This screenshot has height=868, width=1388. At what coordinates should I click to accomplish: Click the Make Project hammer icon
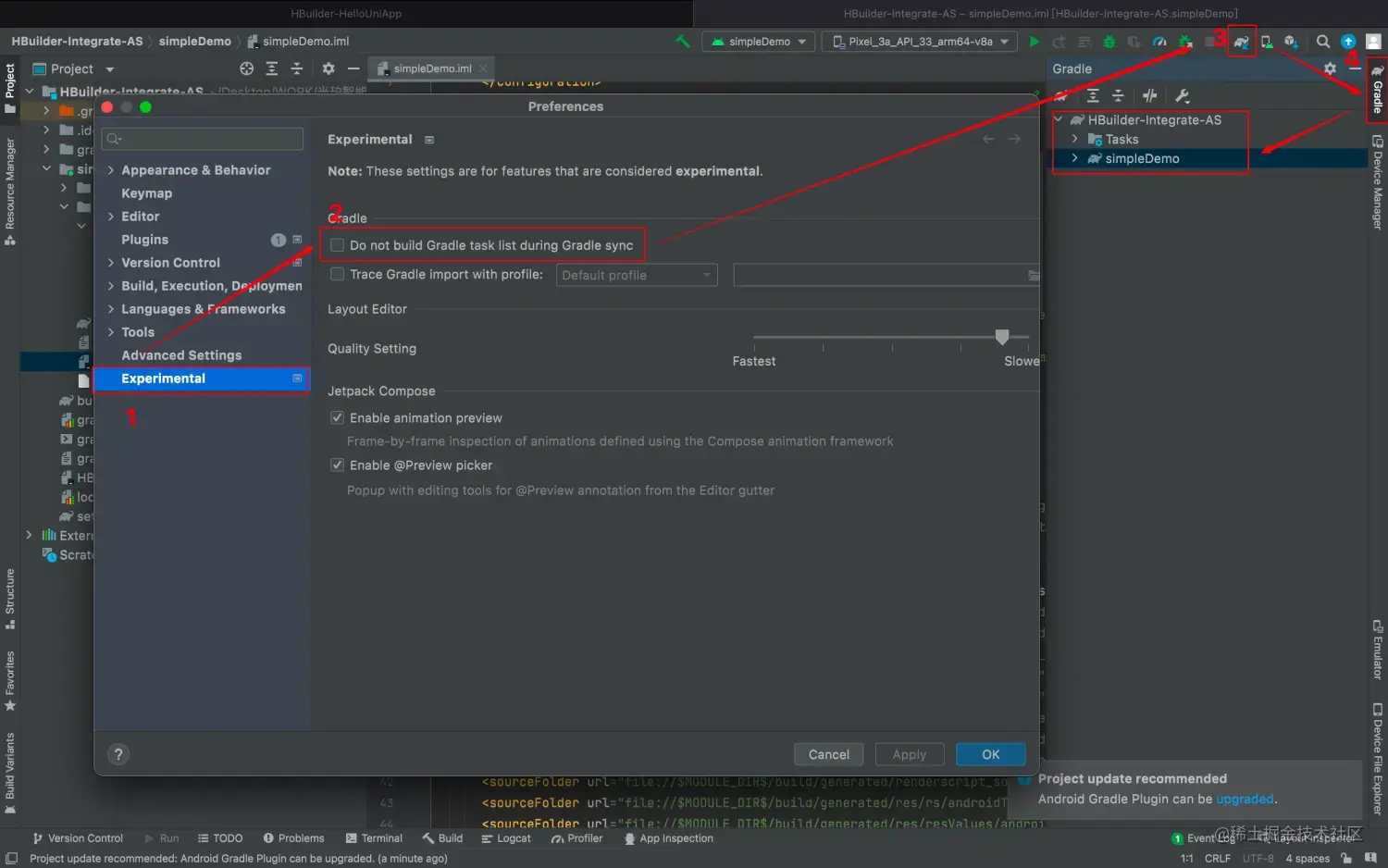coord(683,42)
